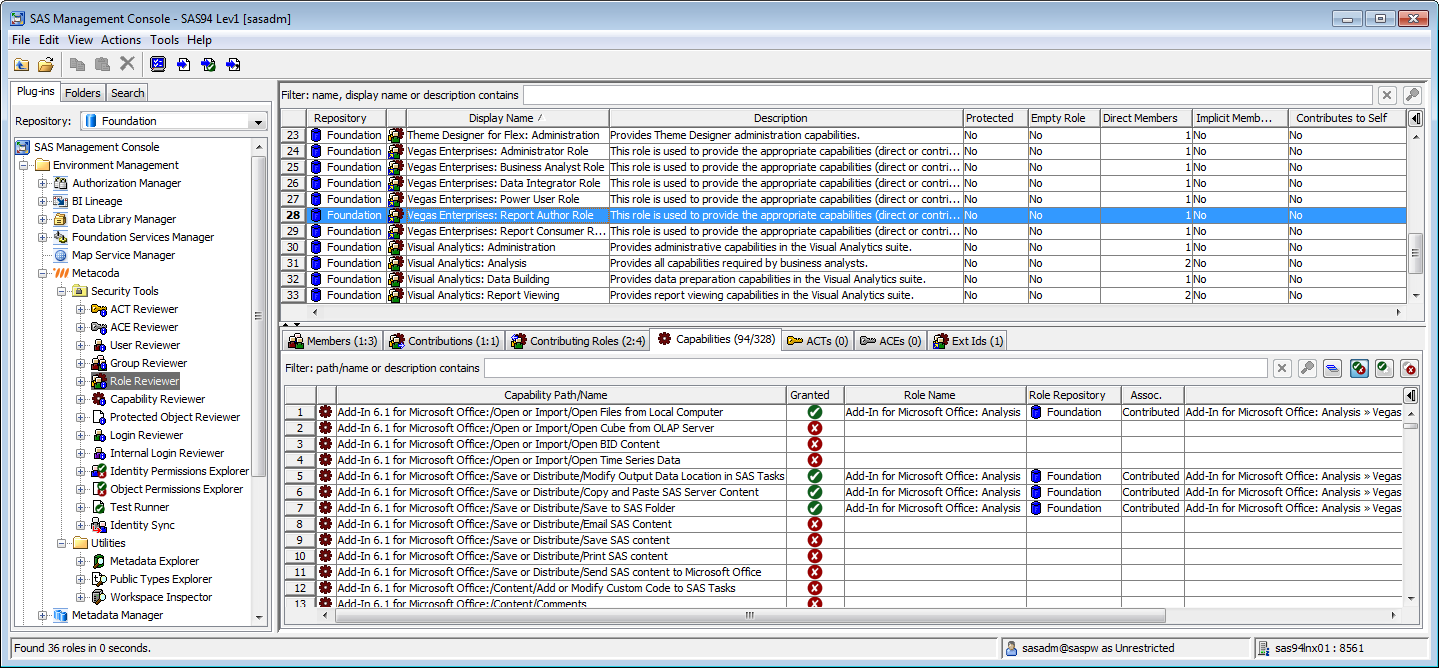The height and width of the screenshot is (668, 1439).
Task: Toggle granted and denied capabilities filter icon
Action: 1358,368
